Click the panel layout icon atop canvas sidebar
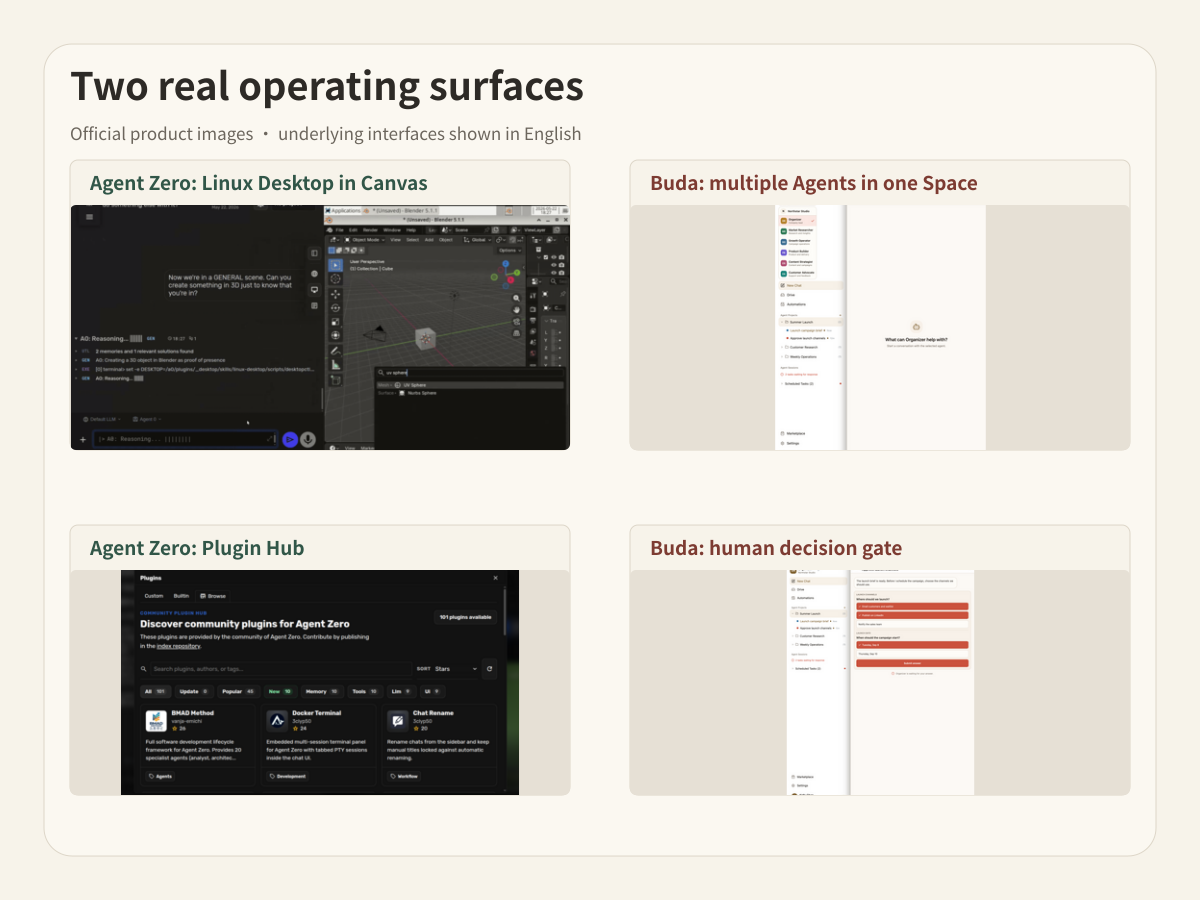 point(314,253)
